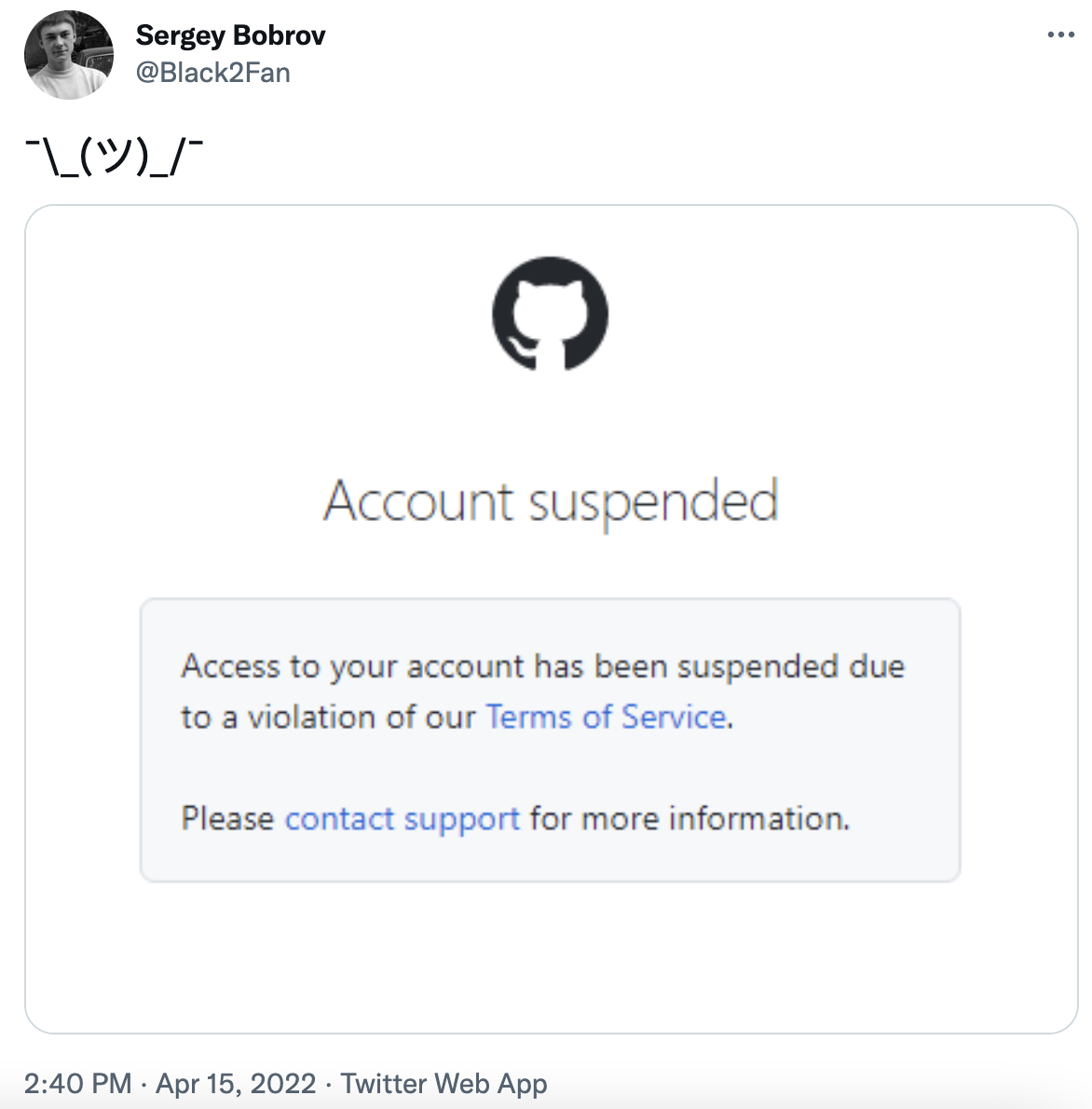Click the Account suspended heading
Viewport: 1092px width, 1109px height.
tap(550, 501)
